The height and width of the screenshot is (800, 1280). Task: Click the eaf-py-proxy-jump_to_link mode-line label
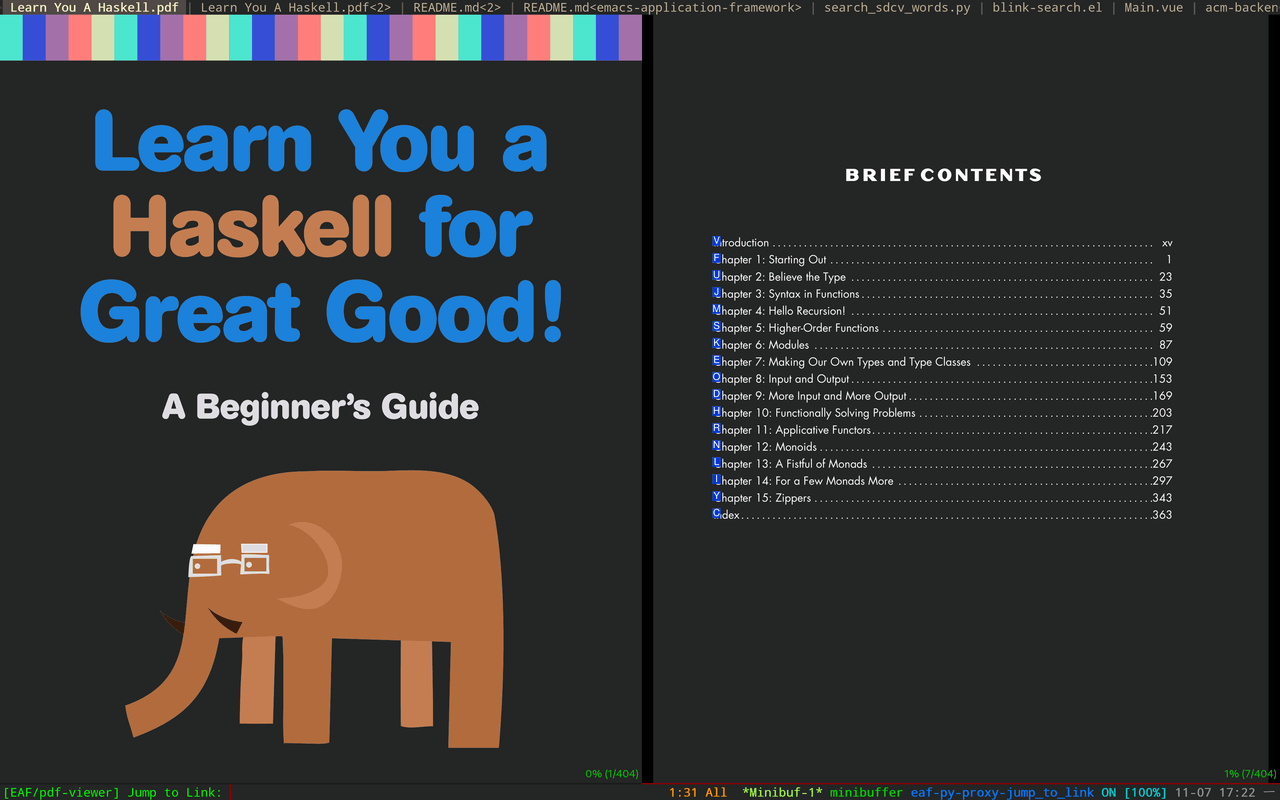point(1002,792)
